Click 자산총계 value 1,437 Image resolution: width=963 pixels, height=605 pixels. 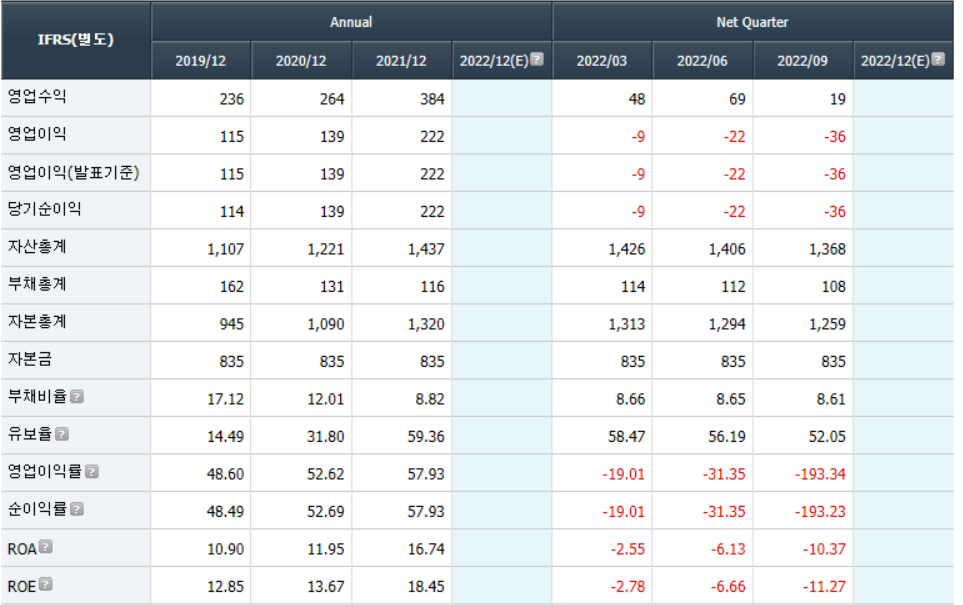pos(426,249)
